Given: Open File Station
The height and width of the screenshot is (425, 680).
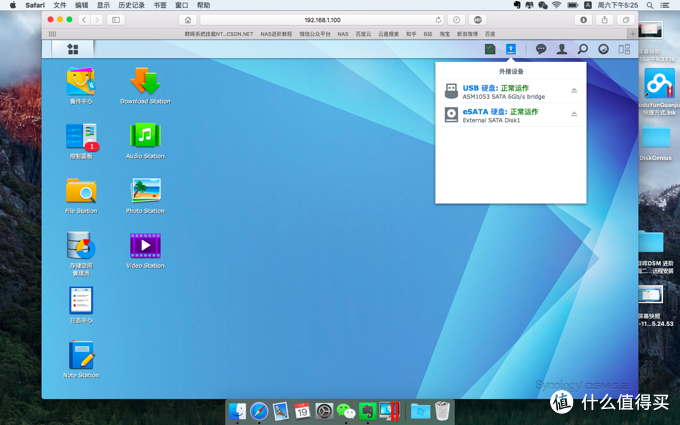Looking at the screenshot, I should coord(81,190).
